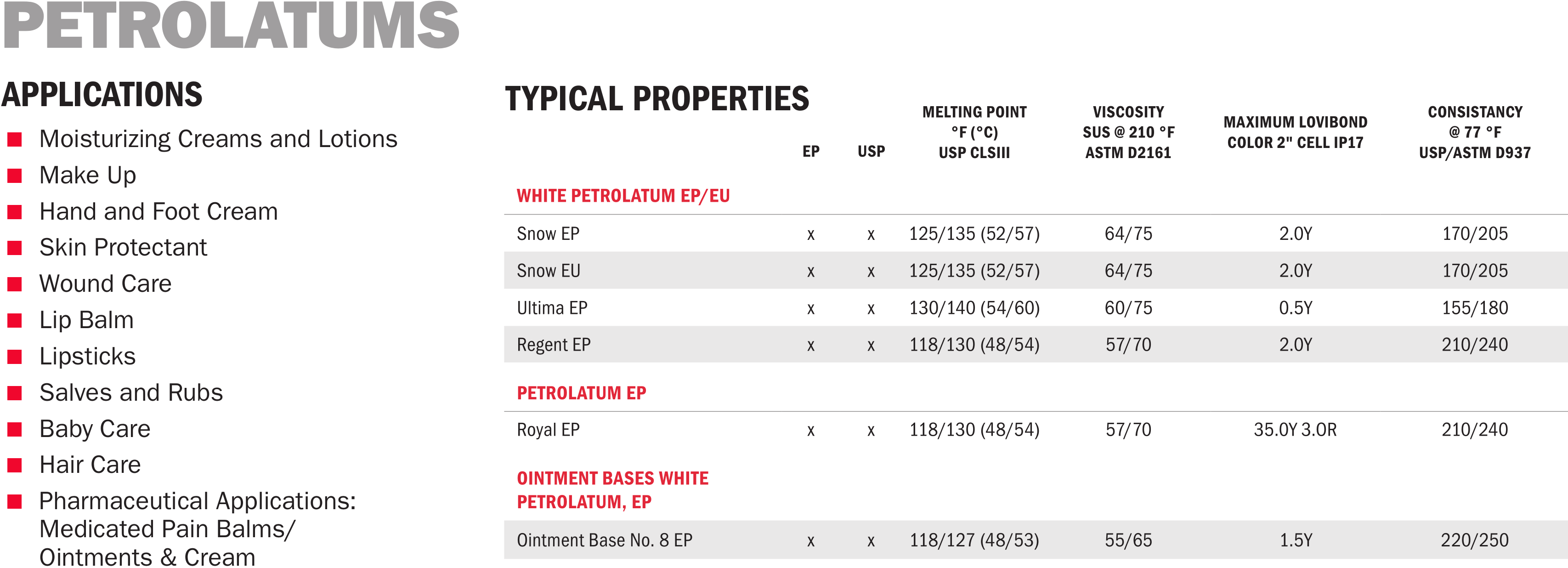Click the red bullet next to Hair Care
Screen dimensions: 1568x568
pos(15,465)
